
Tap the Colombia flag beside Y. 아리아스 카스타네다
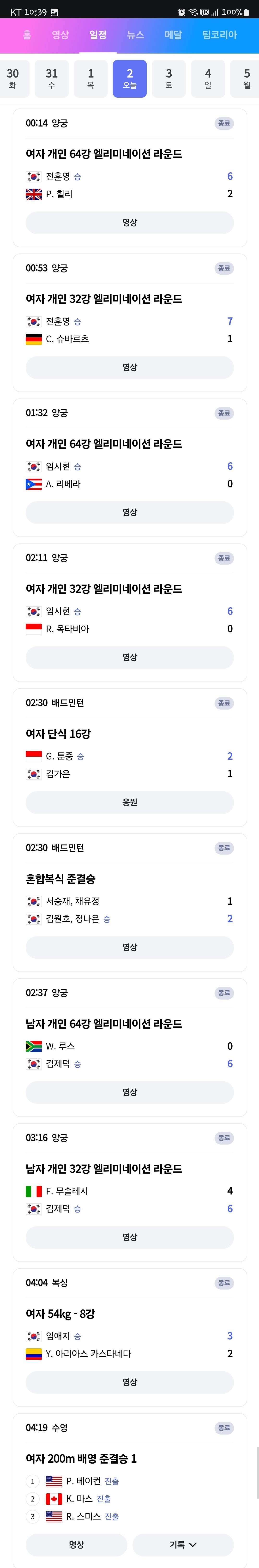coord(33,1354)
